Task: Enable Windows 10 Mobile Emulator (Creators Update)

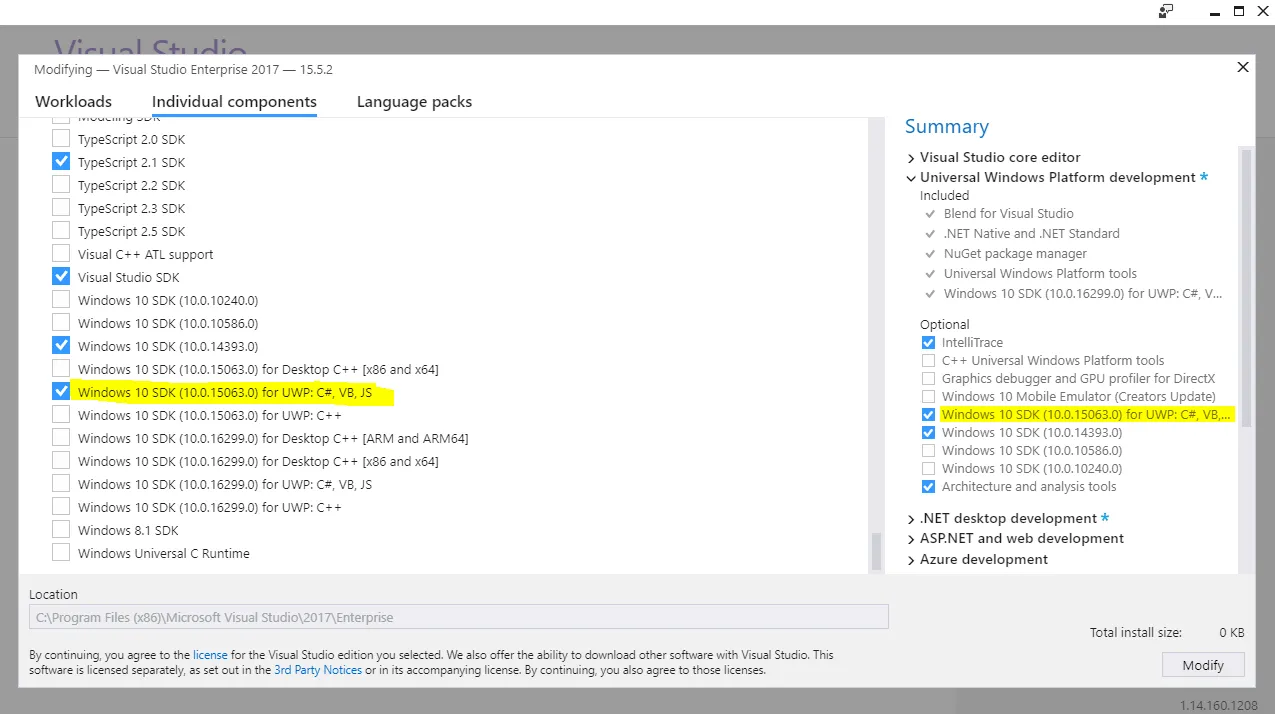Action: click(x=928, y=396)
